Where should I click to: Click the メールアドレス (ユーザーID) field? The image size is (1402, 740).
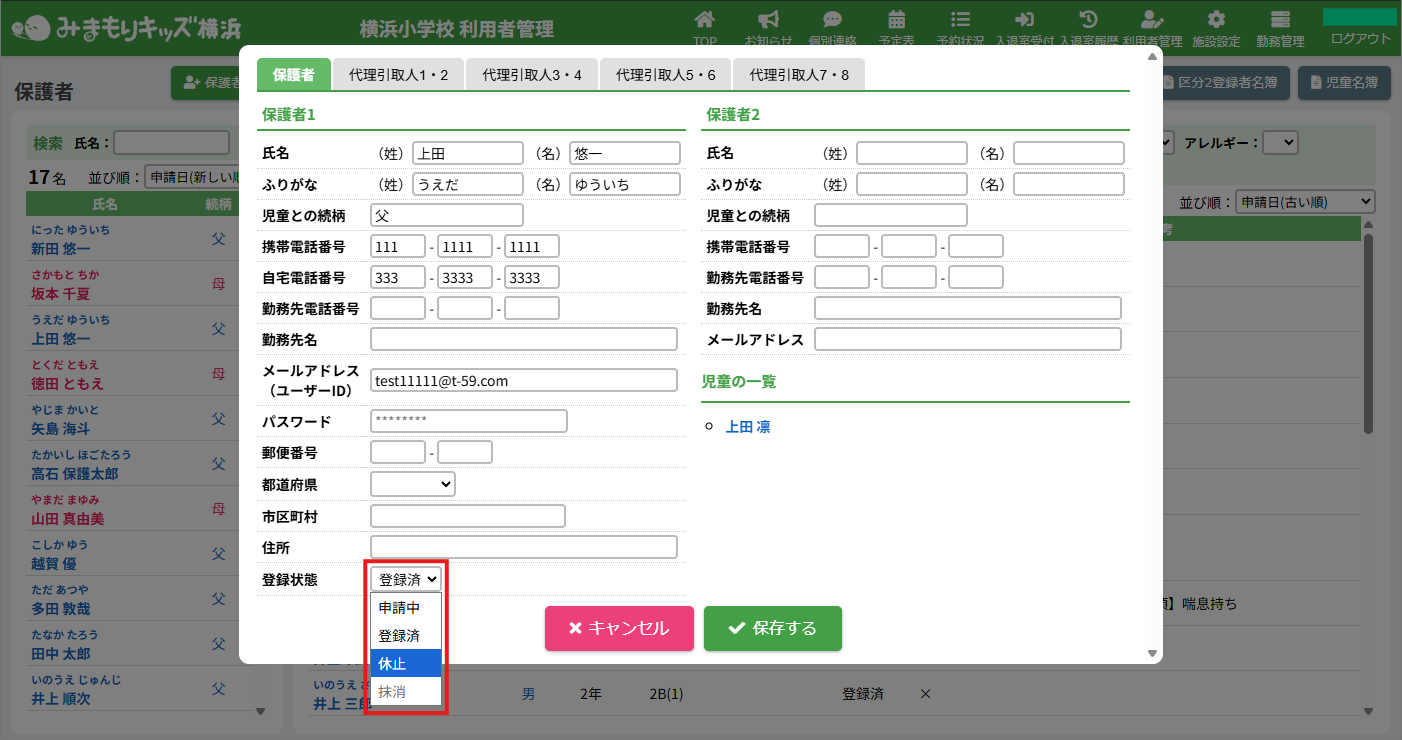(x=523, y=380)
